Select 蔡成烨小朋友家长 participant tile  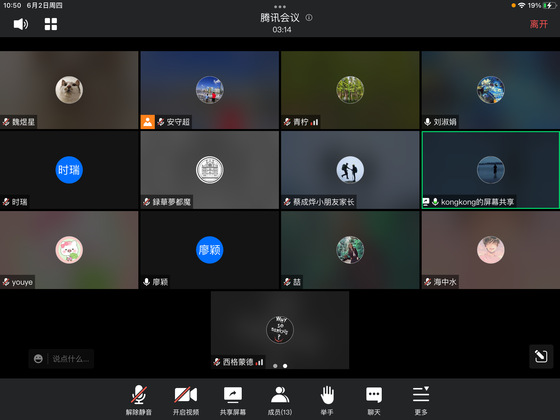[350, 170]
